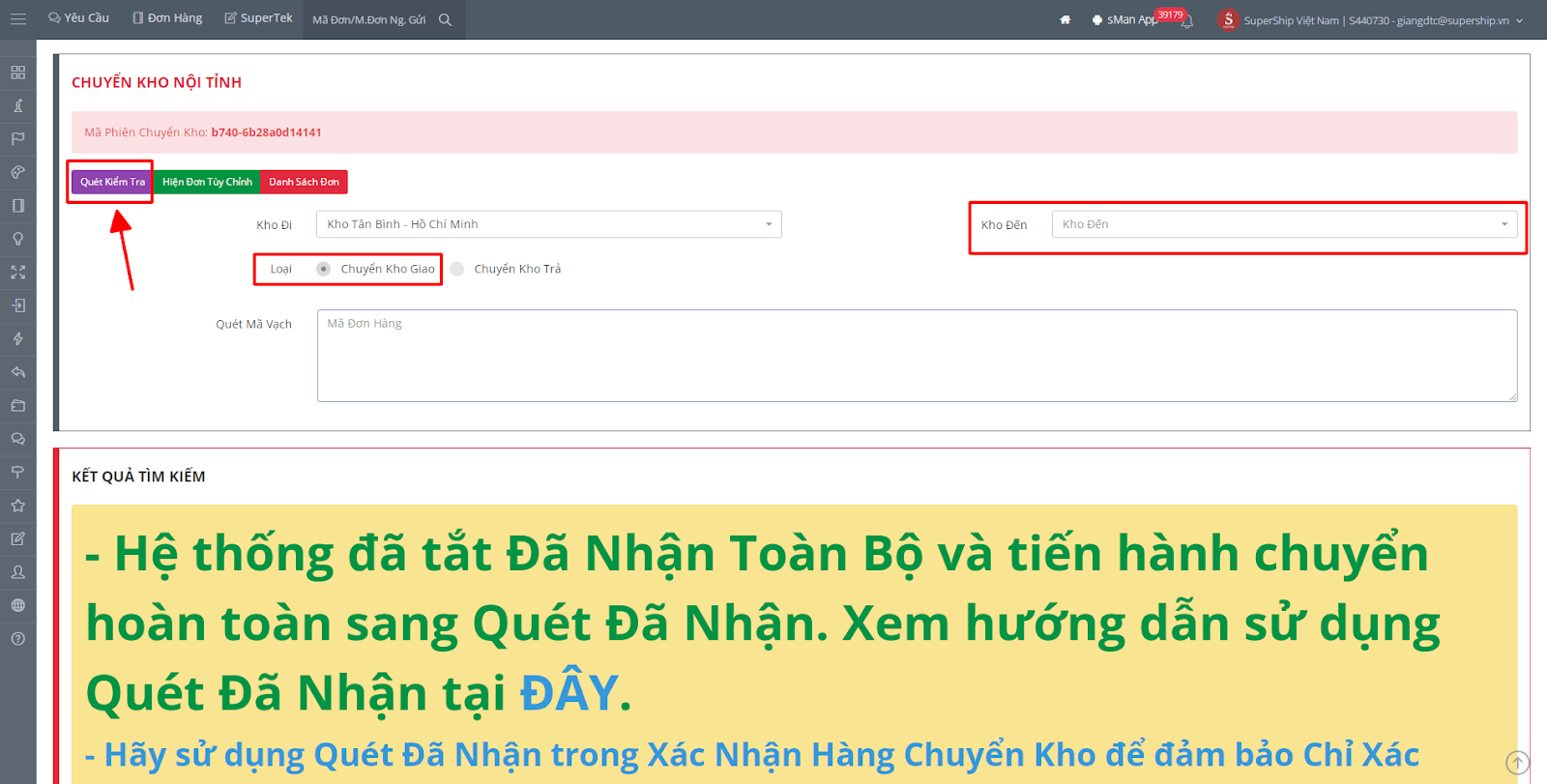Screen dimensions: 1547x784
Task: Open the reply arrow sidebar icon
Action: 17,372
